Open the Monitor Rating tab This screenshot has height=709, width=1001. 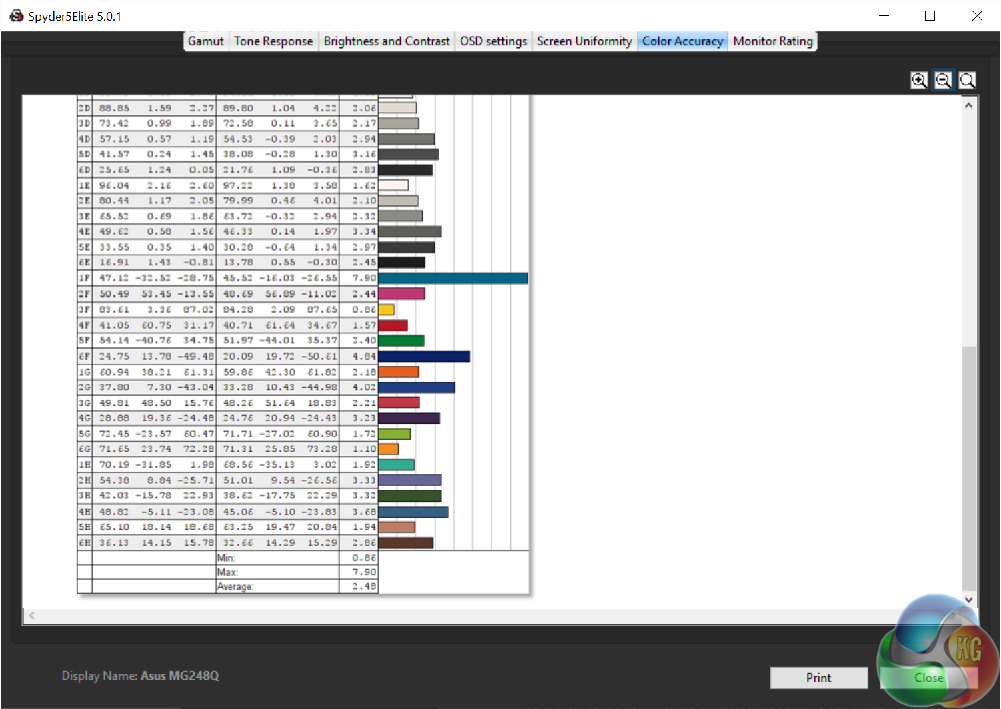click(772, 41)
